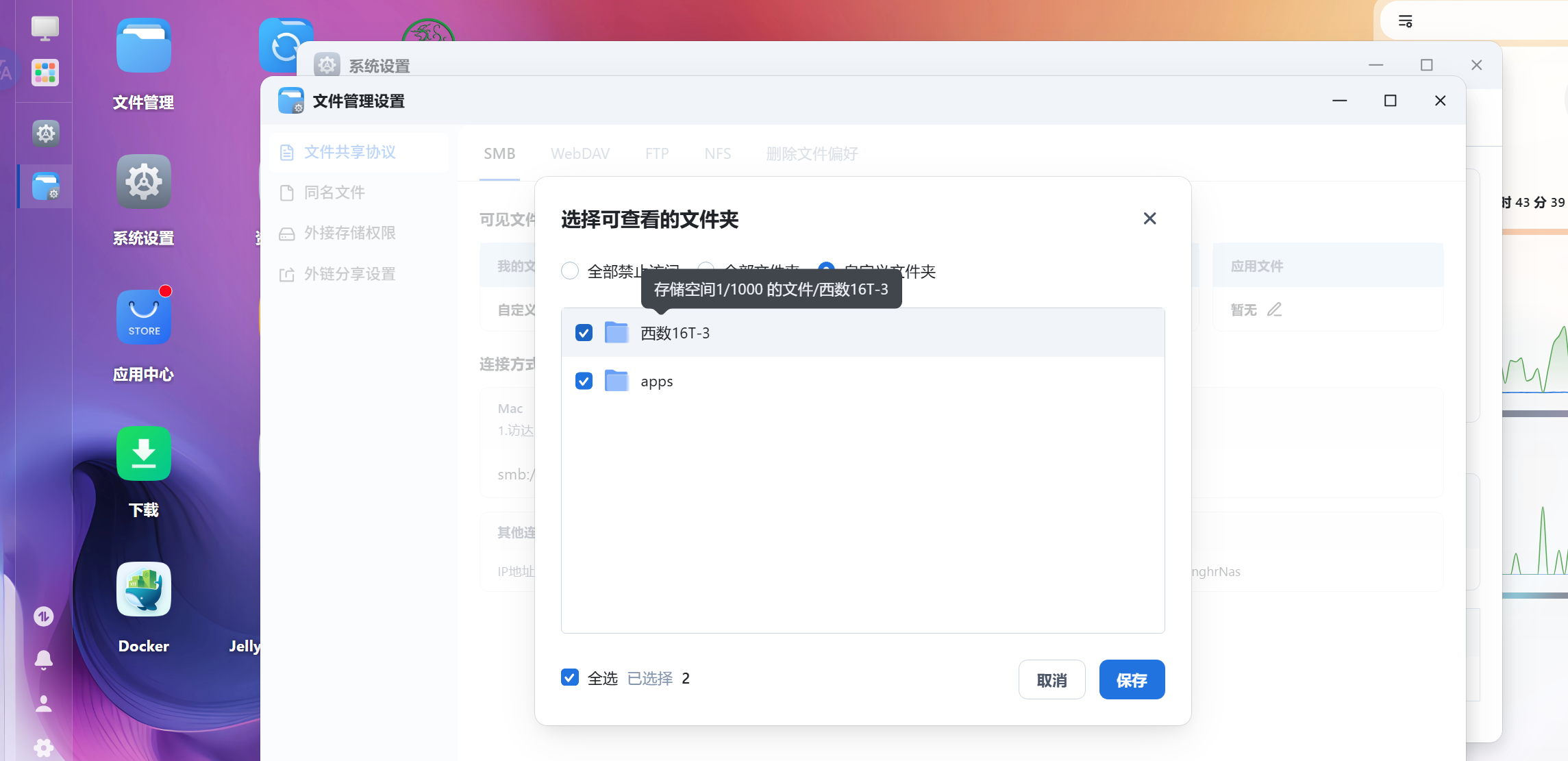
Task: Select the 全部禁止访问 radio option
Action: click(x=570, y=271)
